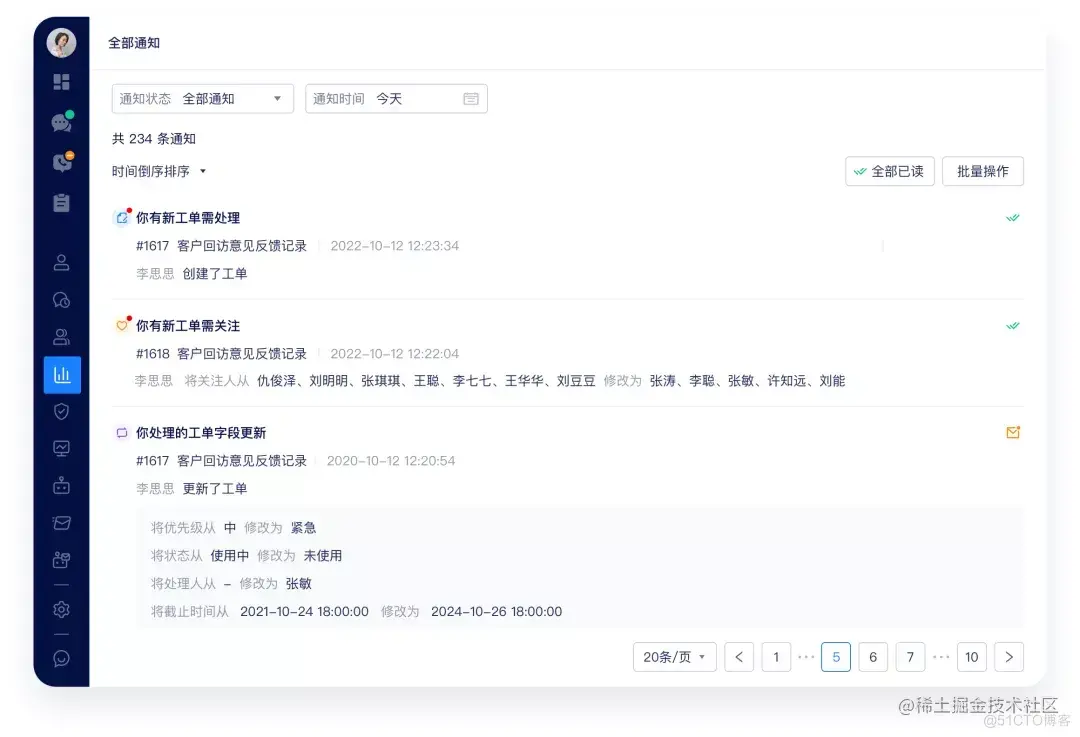Click the 全部已读 button
The height and width of the screenshot is (737, 1080).
pyautogui.click(x=890, y=172)
